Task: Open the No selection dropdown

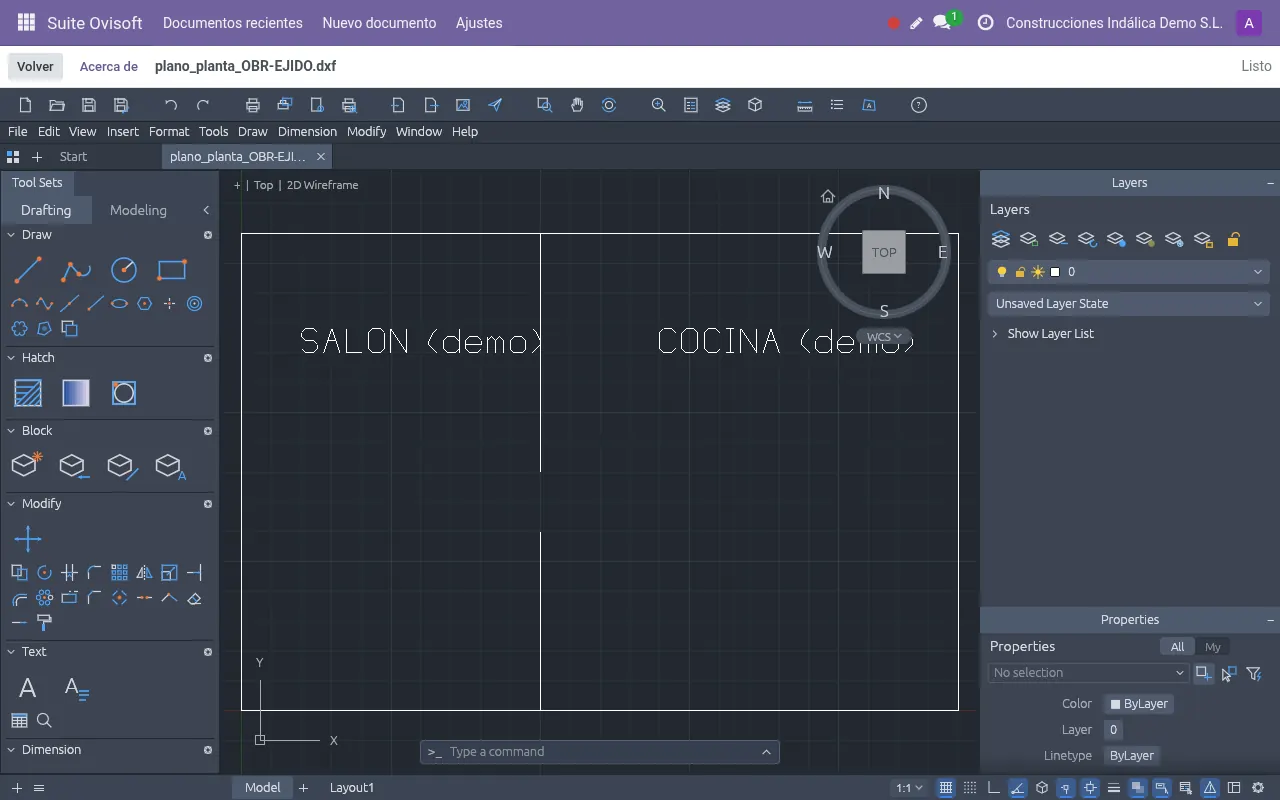Action: 1088,673
